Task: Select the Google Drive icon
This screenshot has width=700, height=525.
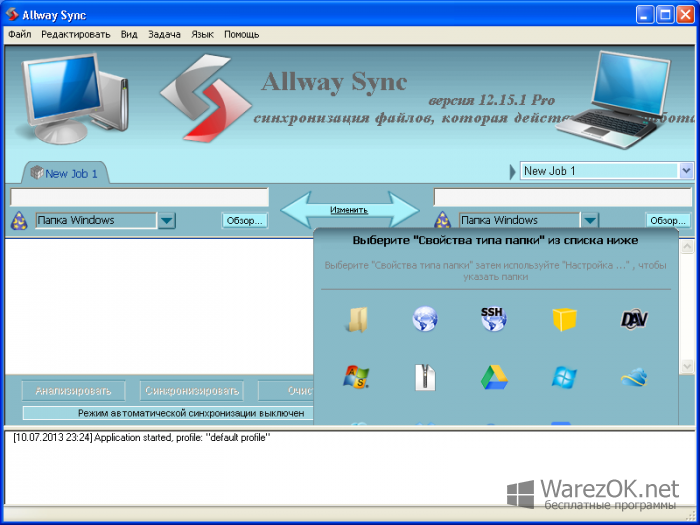Action: (494, 378)
